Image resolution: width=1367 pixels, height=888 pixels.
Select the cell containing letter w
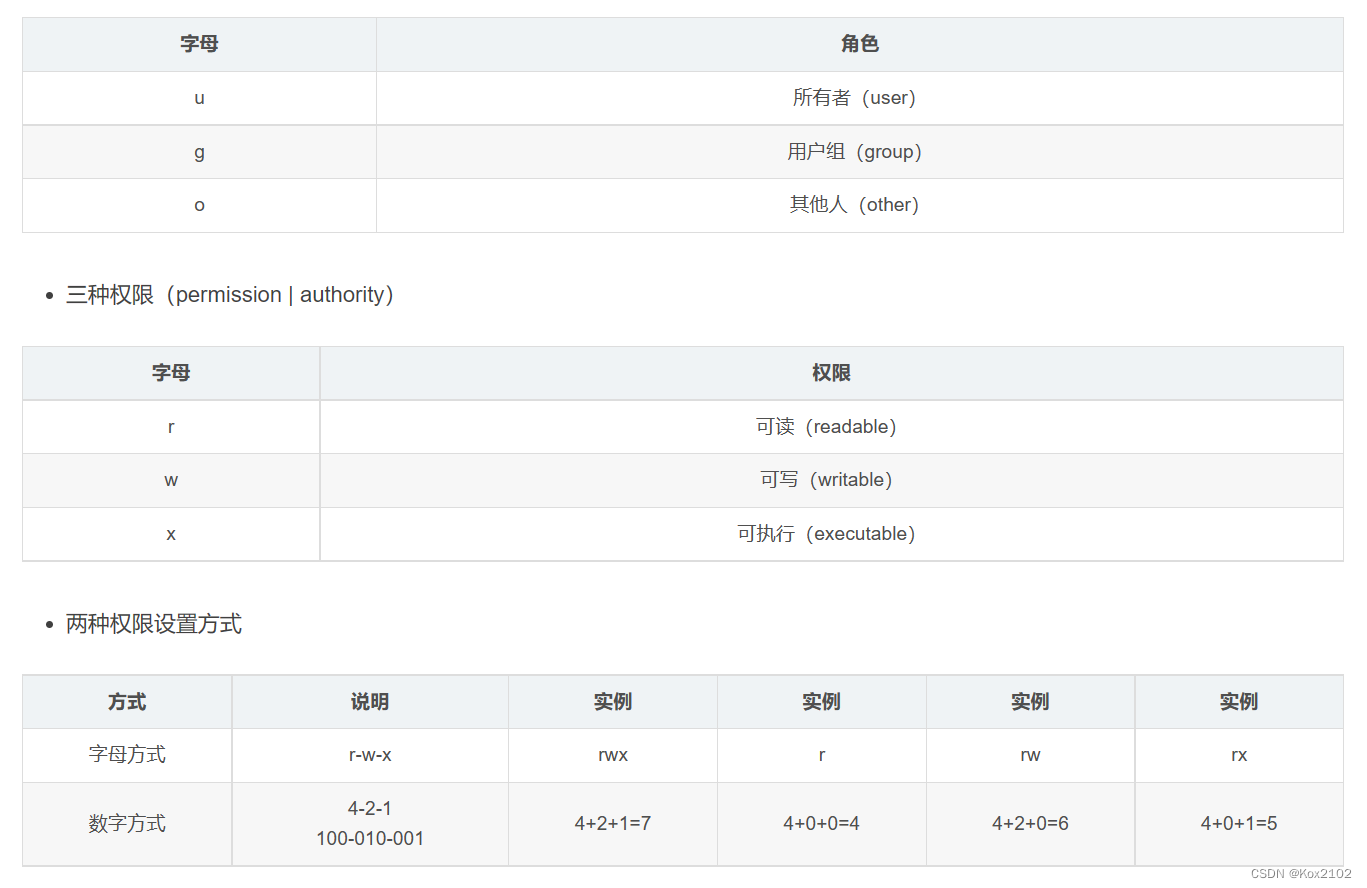point(171,480)
